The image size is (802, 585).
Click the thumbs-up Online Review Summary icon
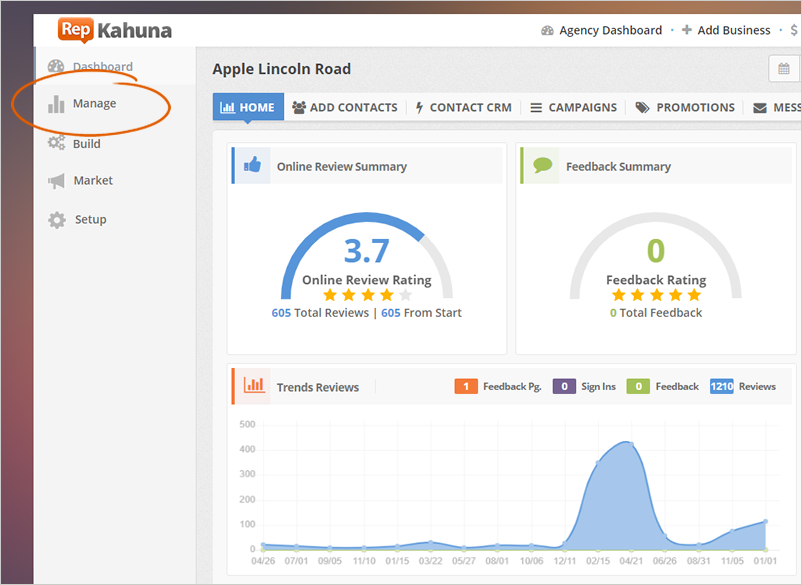coord(252,166)
